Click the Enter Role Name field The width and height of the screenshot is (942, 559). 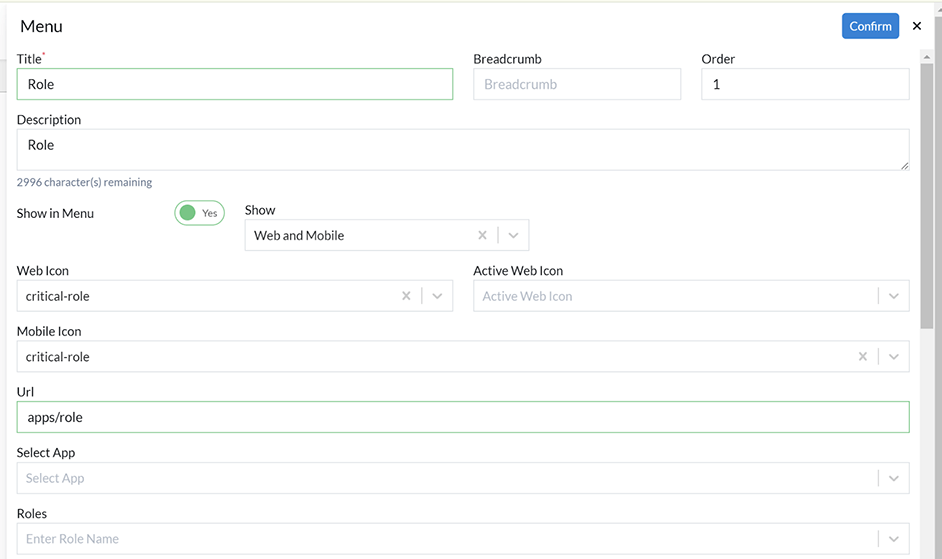(x=448, y=539)
